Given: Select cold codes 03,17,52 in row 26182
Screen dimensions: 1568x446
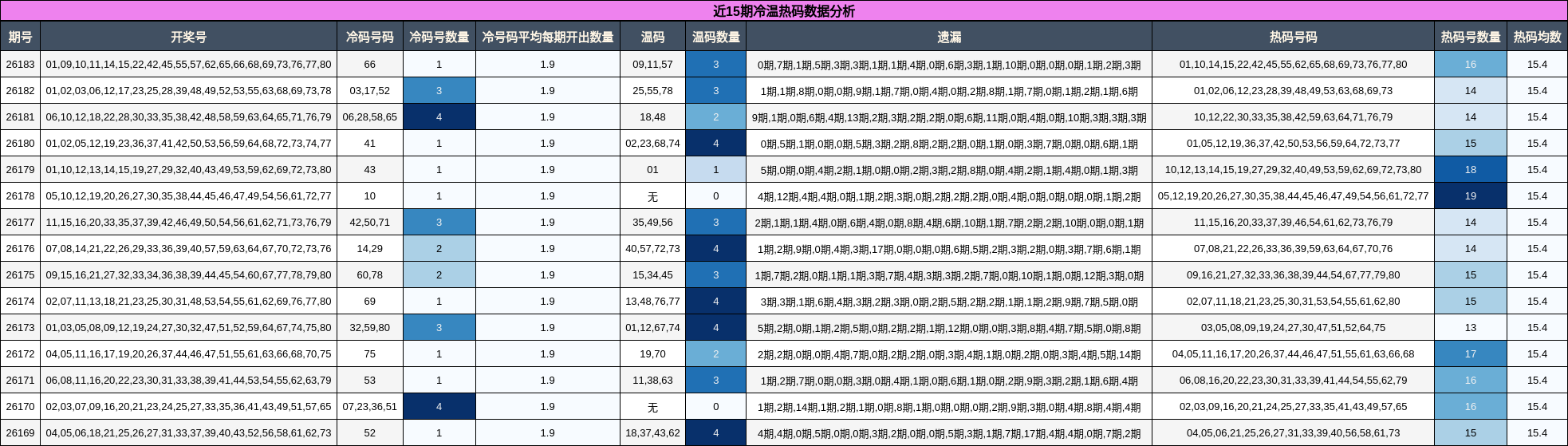Looking at the screenshot, I should (x=369, y=91).
